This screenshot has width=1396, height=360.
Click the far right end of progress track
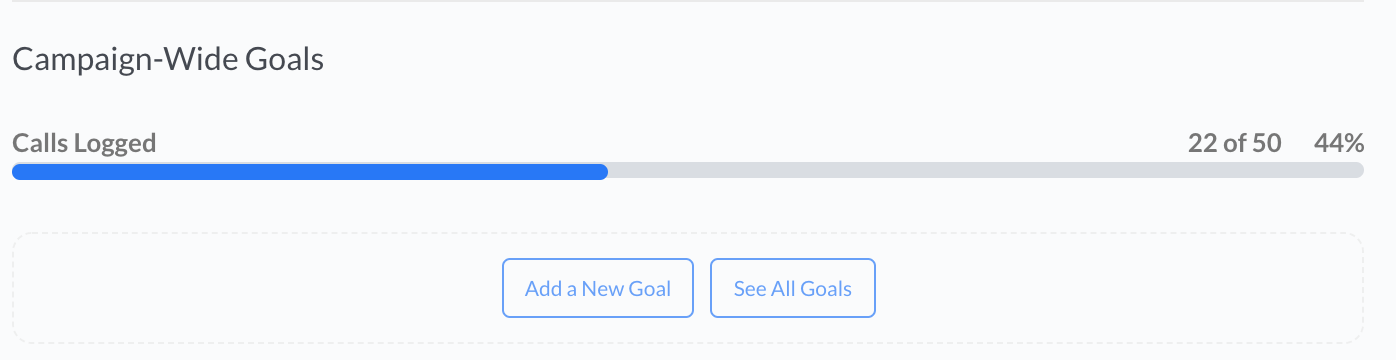click(x=1358, y=171)
